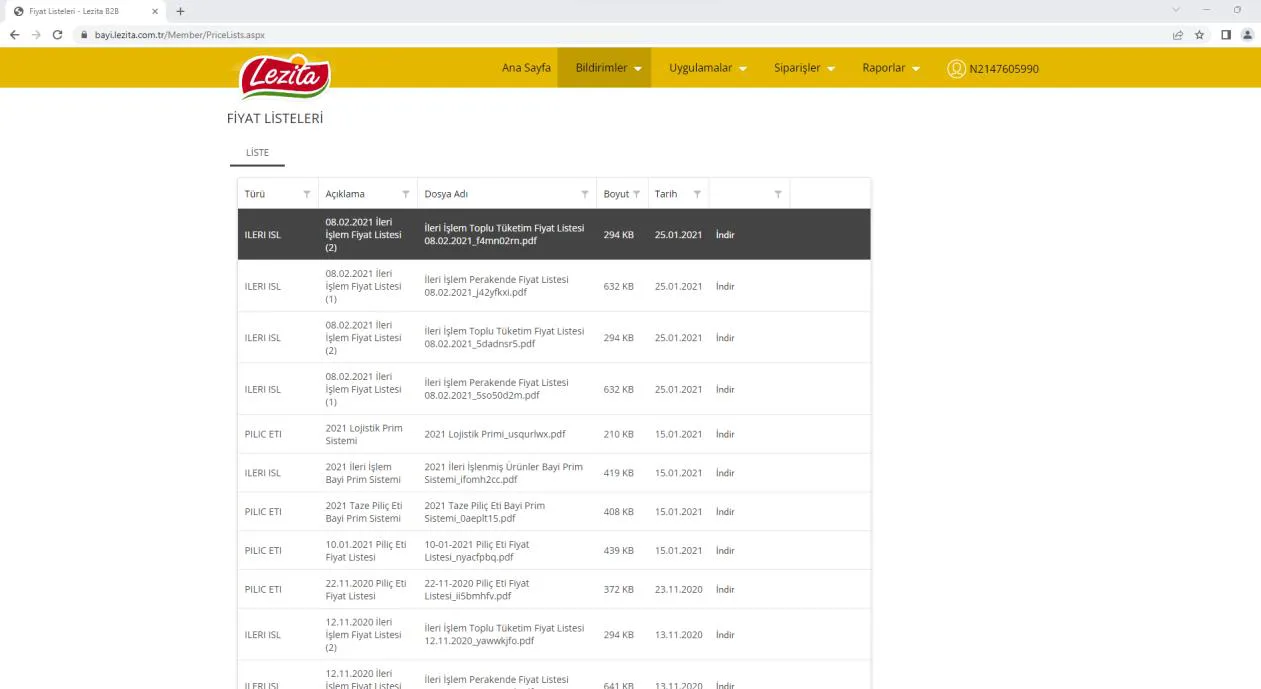The image size is (1261, 689).
Task: Expand the Raporlar menu
Action: coord(890,68)
